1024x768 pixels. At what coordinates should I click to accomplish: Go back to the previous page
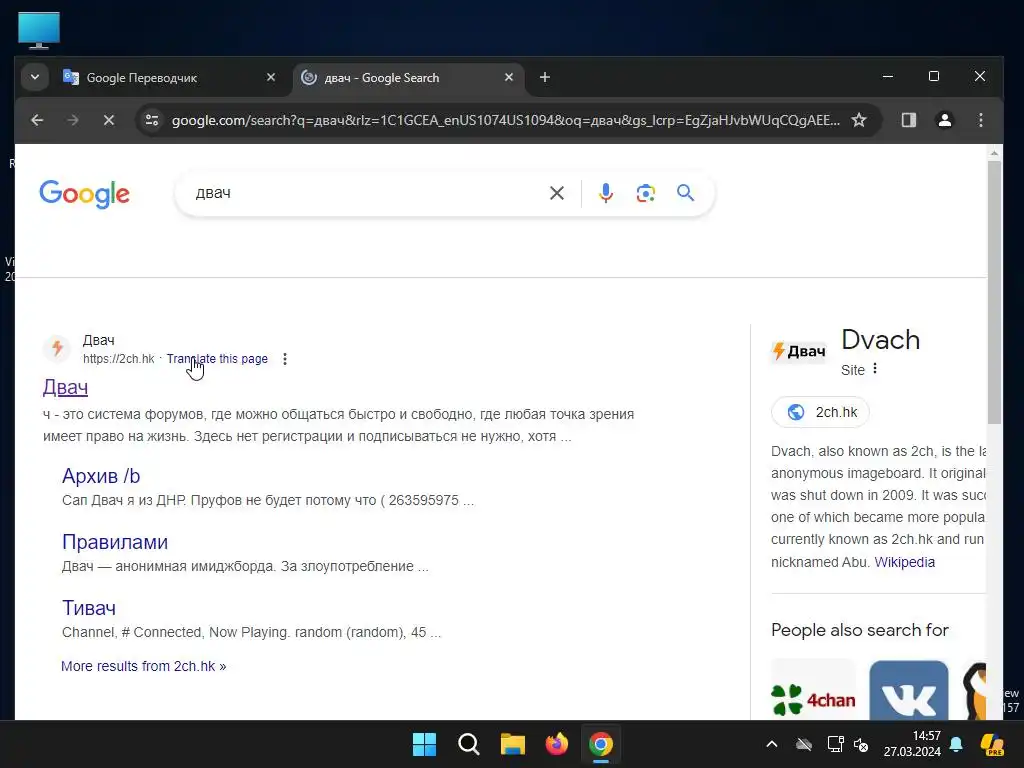coord(37,120)
